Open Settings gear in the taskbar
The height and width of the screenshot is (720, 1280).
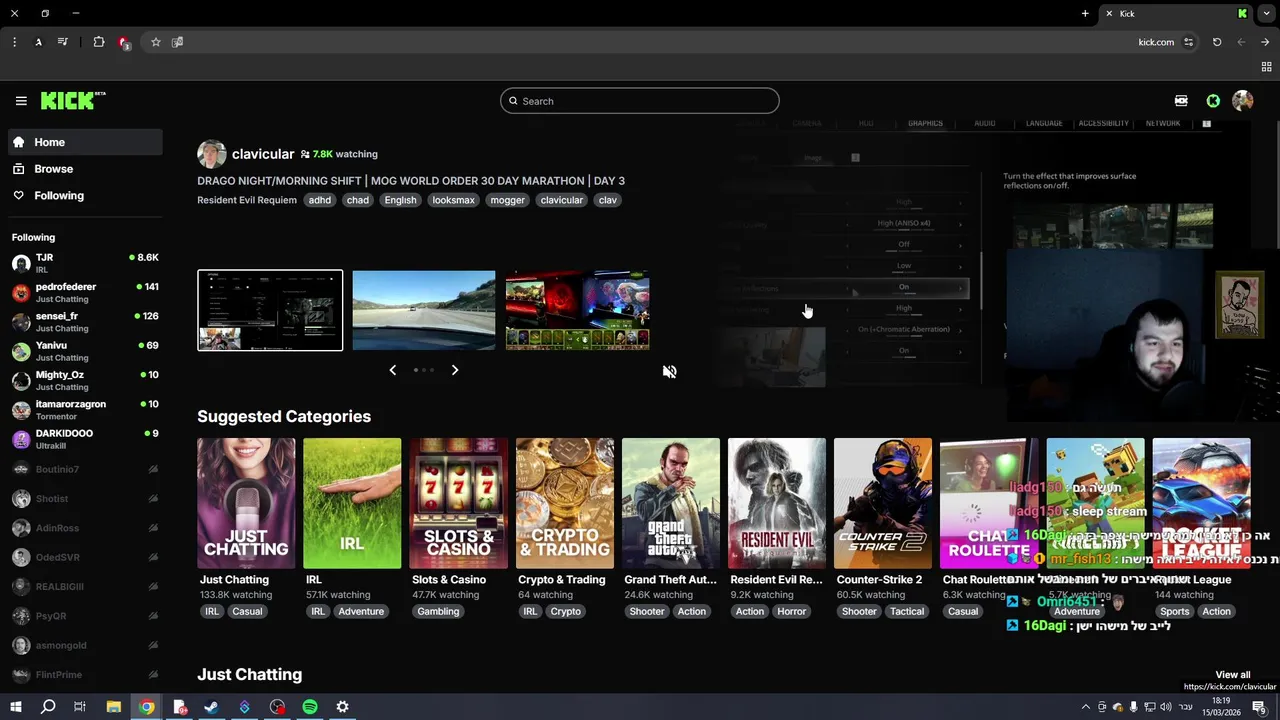click(x=342, y=707)
